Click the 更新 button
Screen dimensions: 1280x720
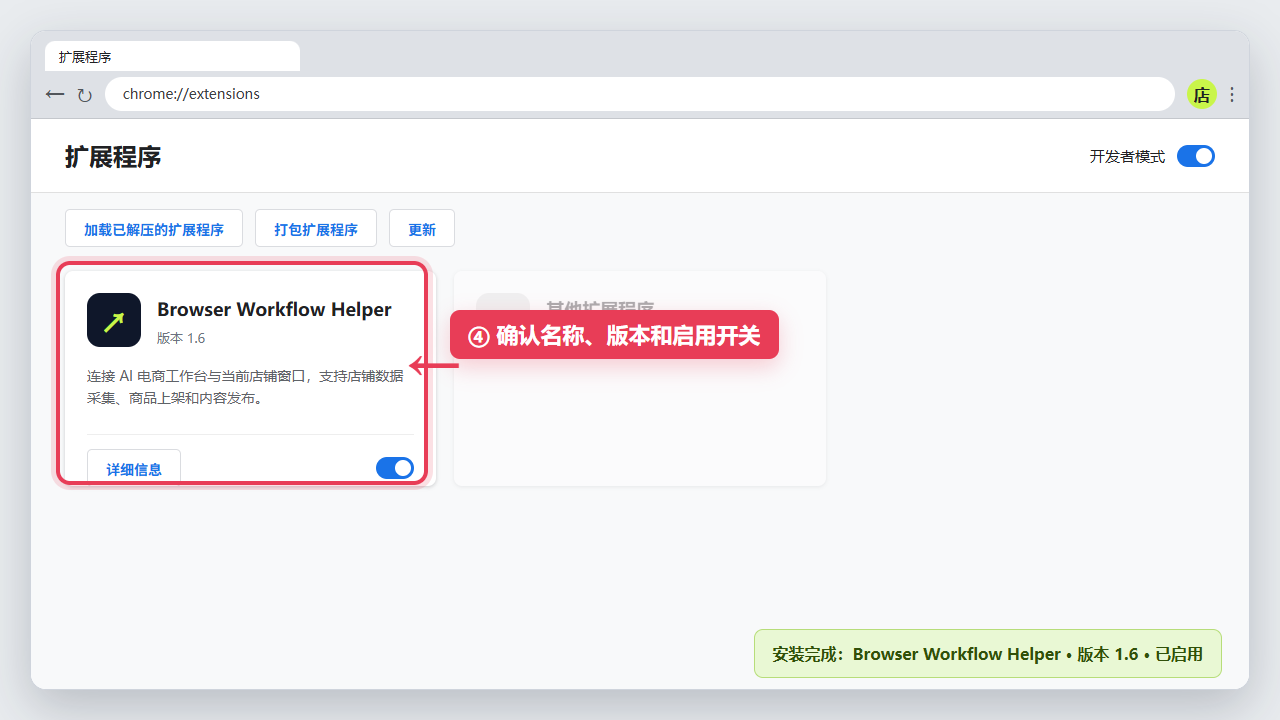click(x=422, y=228)
